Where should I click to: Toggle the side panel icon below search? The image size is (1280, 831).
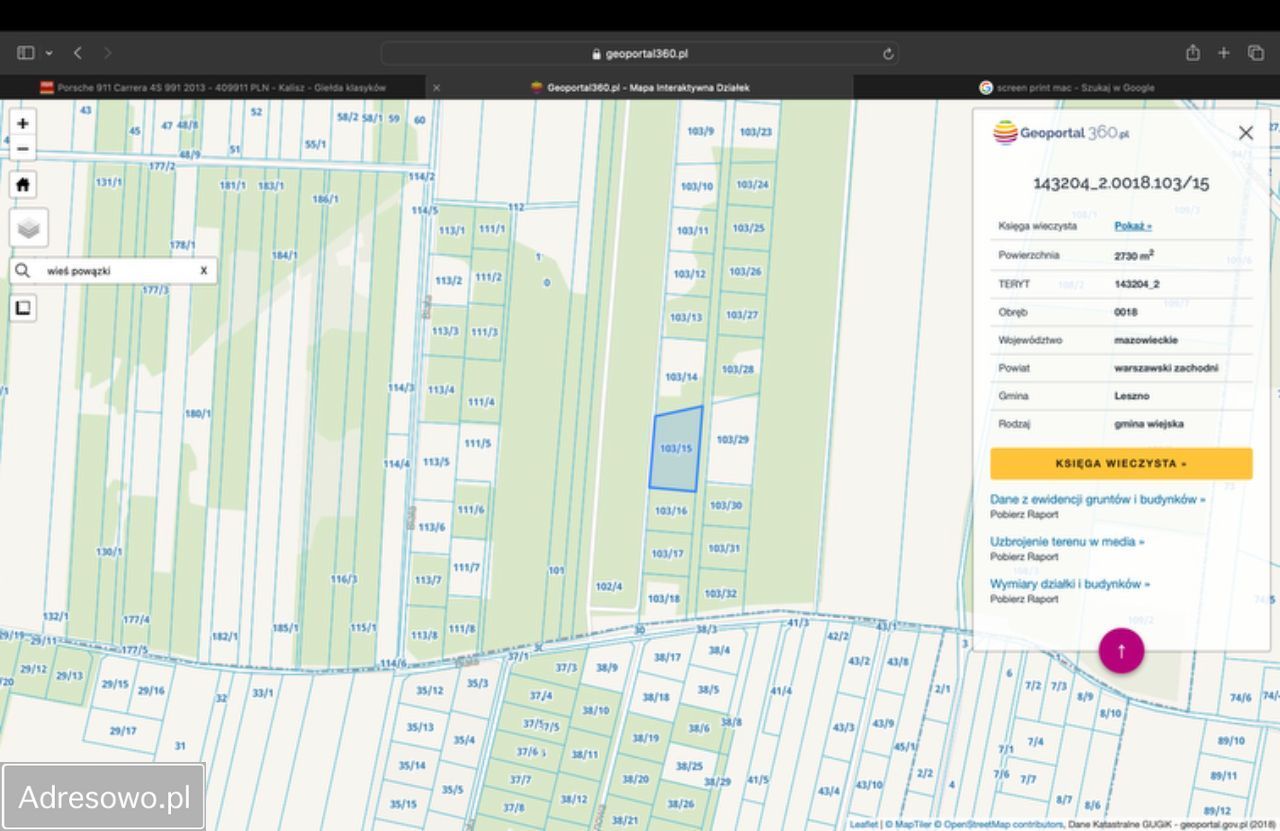(x=23, y=308)
